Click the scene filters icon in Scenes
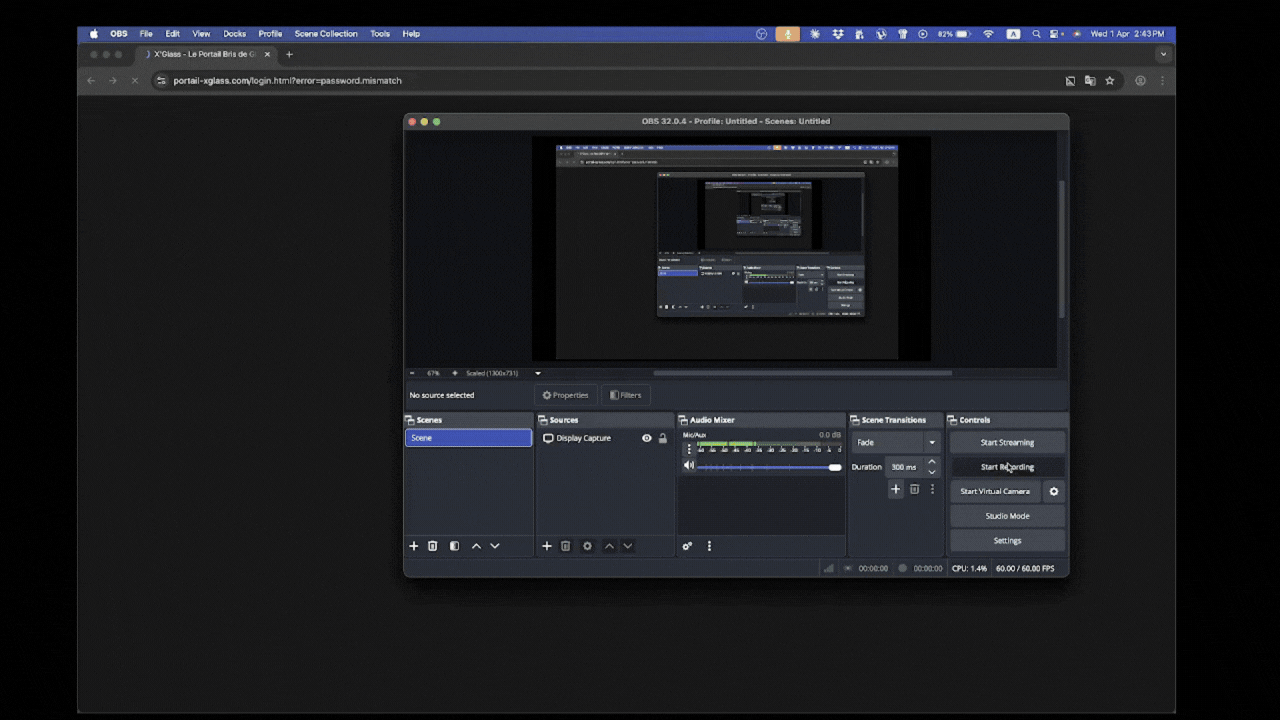1280x720 pixels. click(454, 546)
